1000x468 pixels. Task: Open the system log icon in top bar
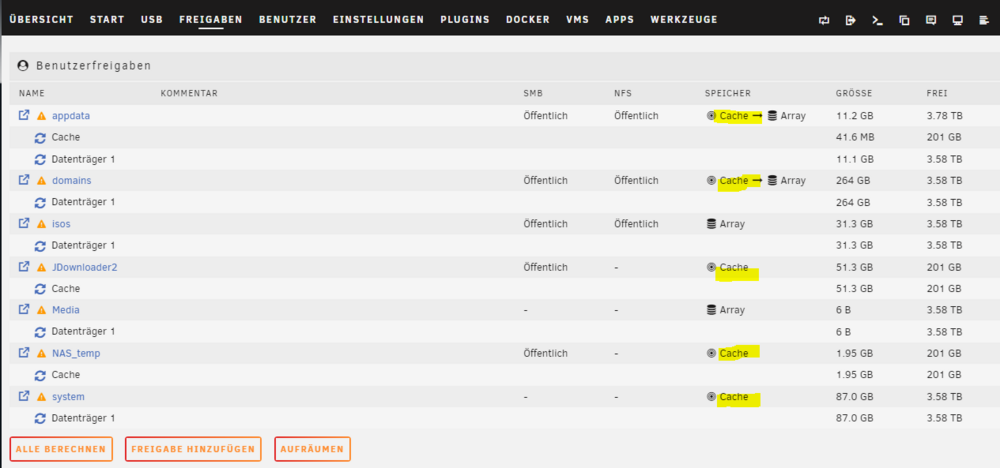(983, 20)
